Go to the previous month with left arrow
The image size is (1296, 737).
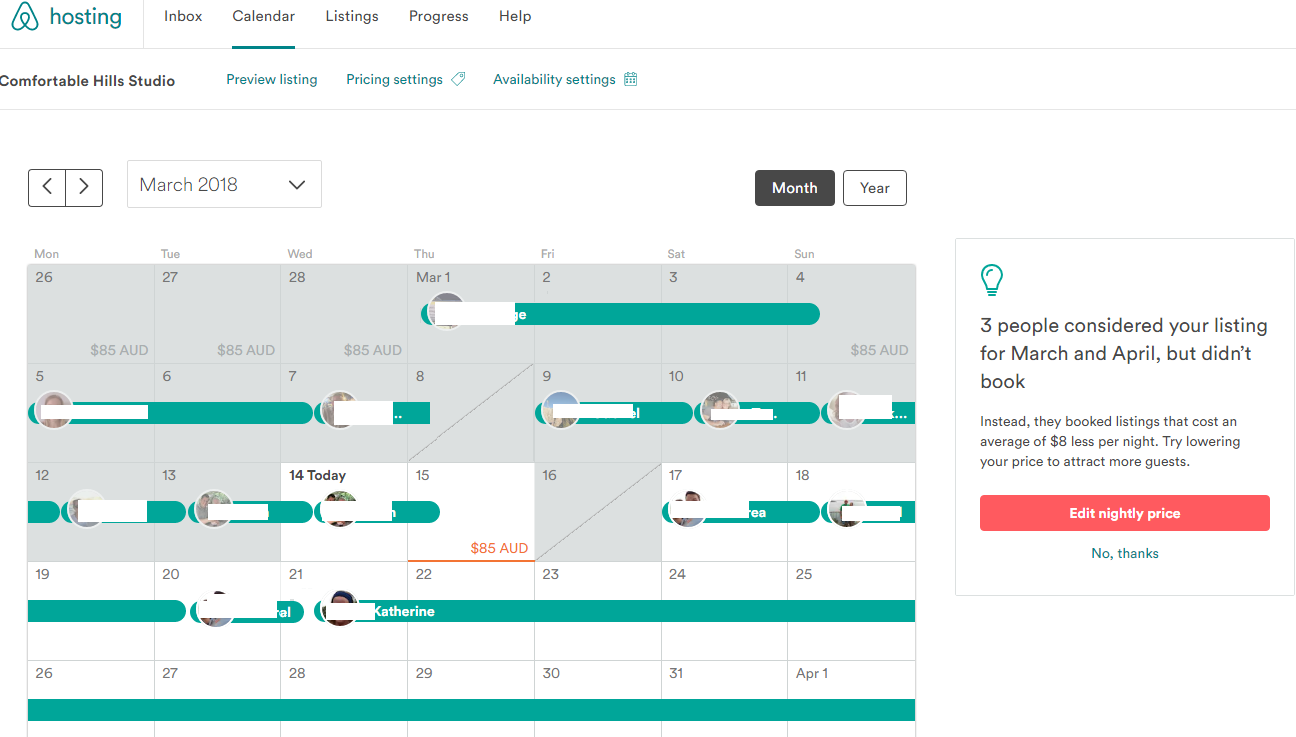tap(47, 188)
